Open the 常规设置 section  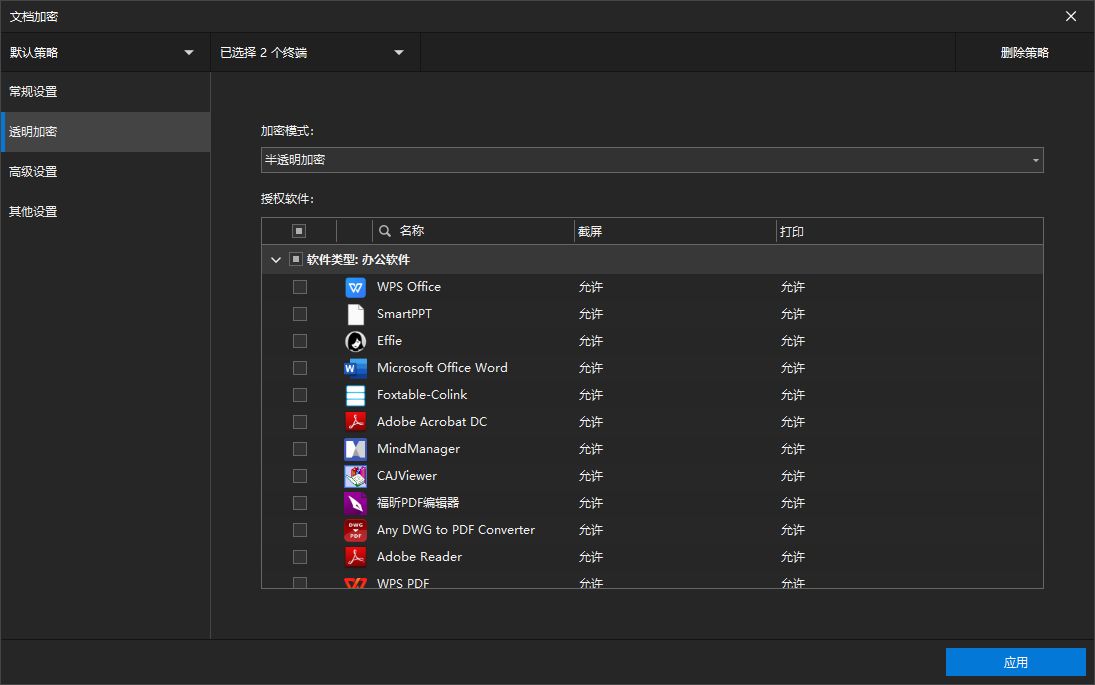105,91
